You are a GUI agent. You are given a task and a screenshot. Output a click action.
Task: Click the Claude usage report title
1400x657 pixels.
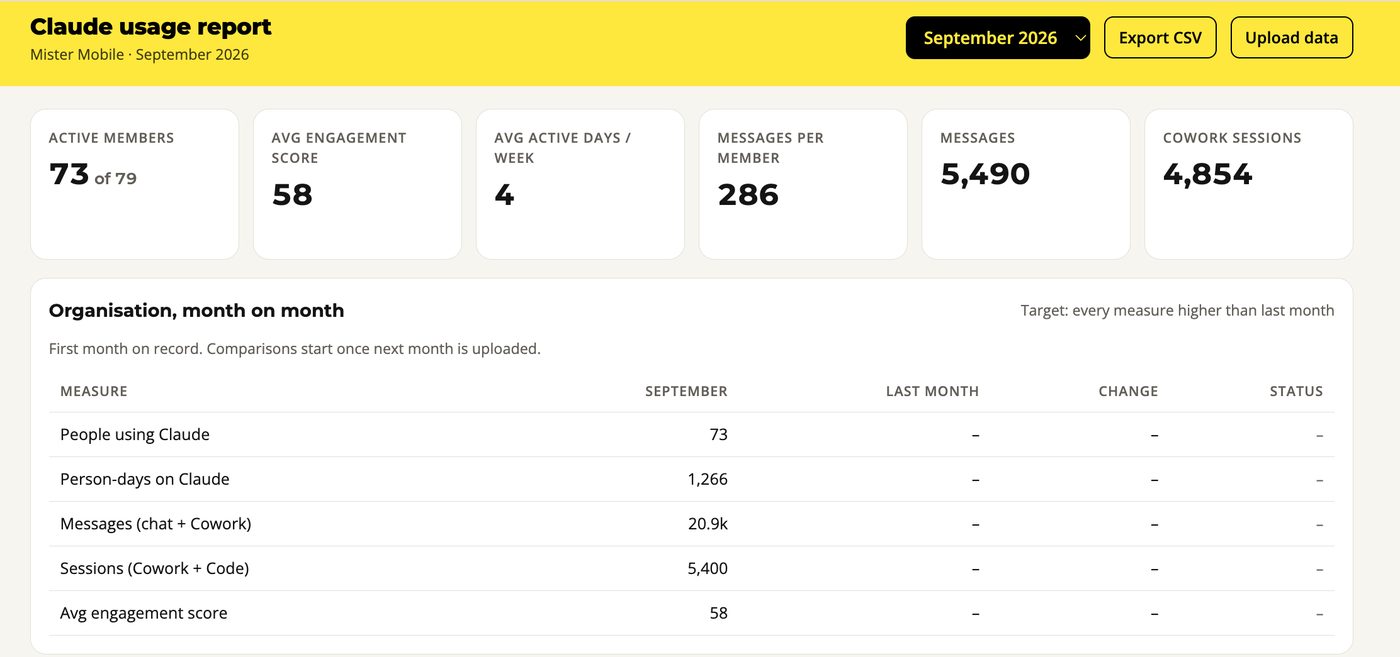coord(151,27)
